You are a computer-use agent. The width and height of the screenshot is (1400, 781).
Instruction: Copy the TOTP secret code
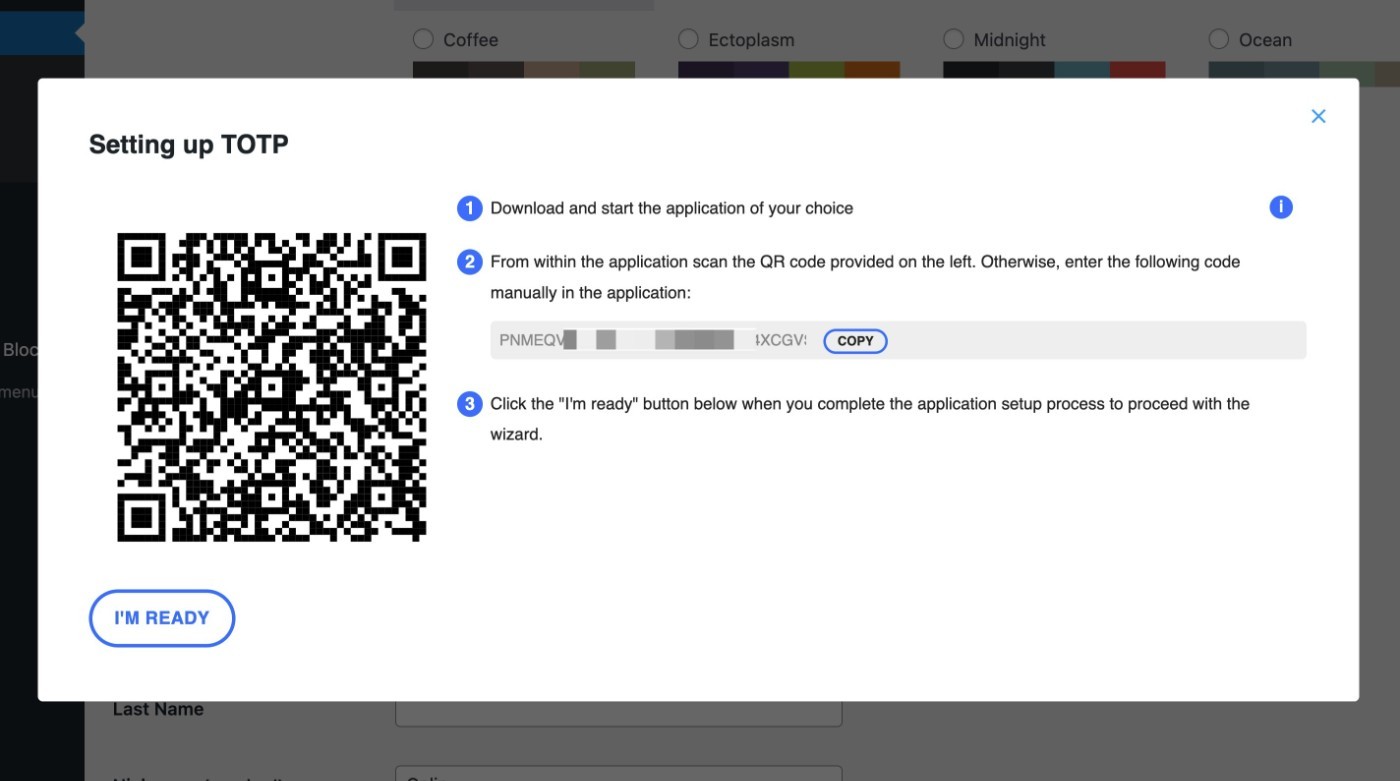[x=855, y=341]
